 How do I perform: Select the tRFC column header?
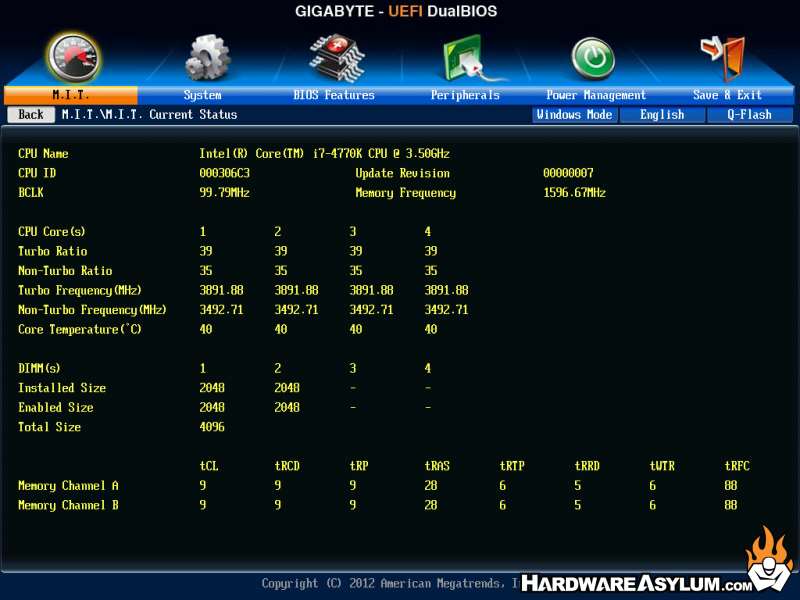click(737, 466)
